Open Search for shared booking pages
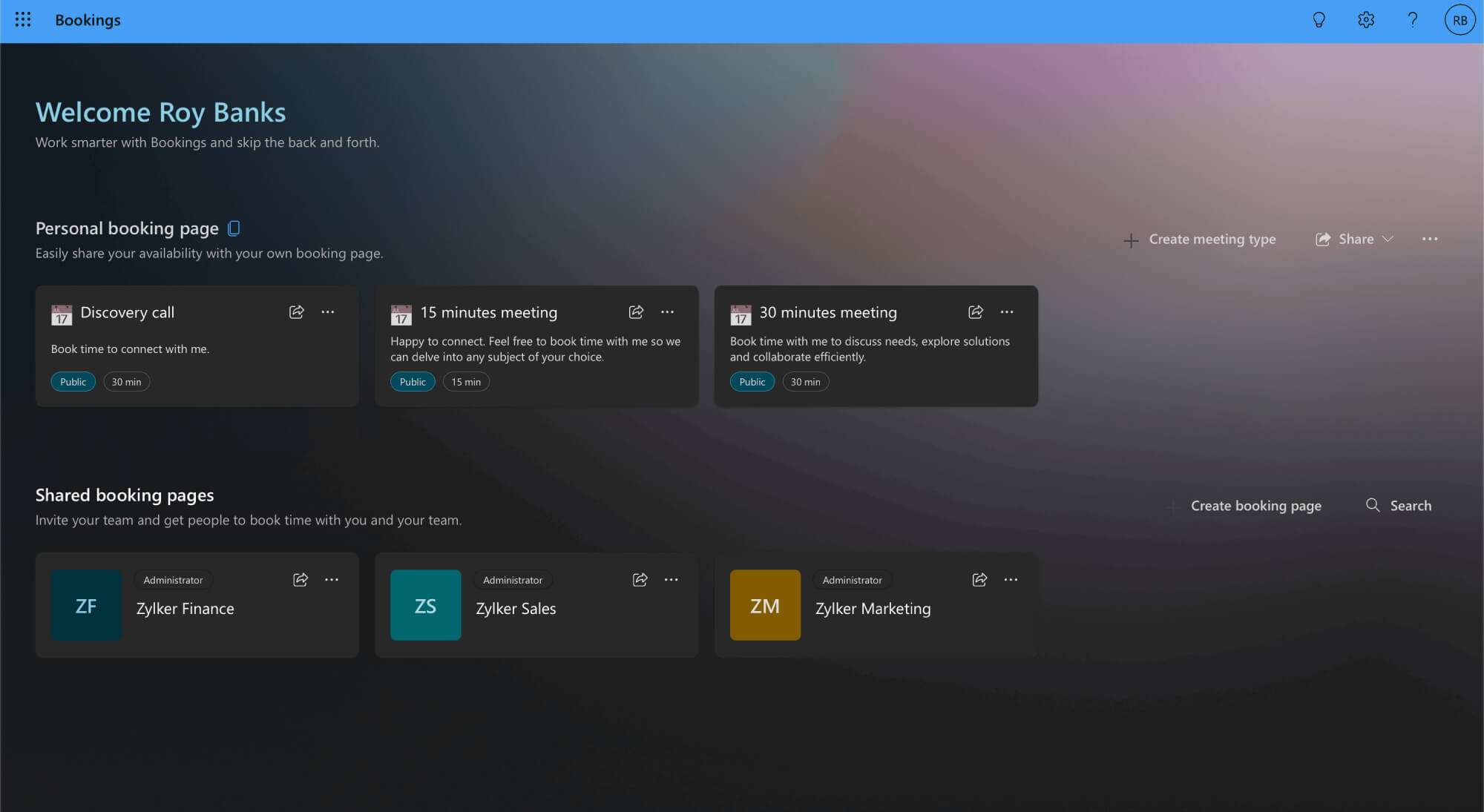Viewport: 1484px width, 812px height. coord(1399,505)
